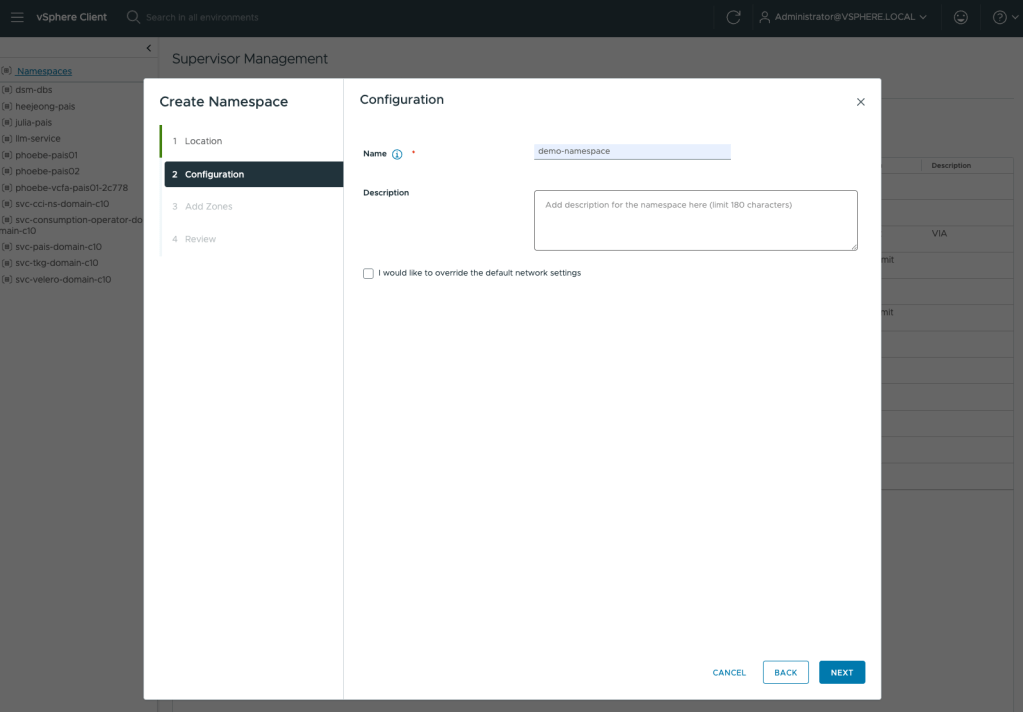Image resolution: width=1023 pixels, height=712 pixels.
Task: Close the Create Namespace dialog
Action: tap(860, 102)
